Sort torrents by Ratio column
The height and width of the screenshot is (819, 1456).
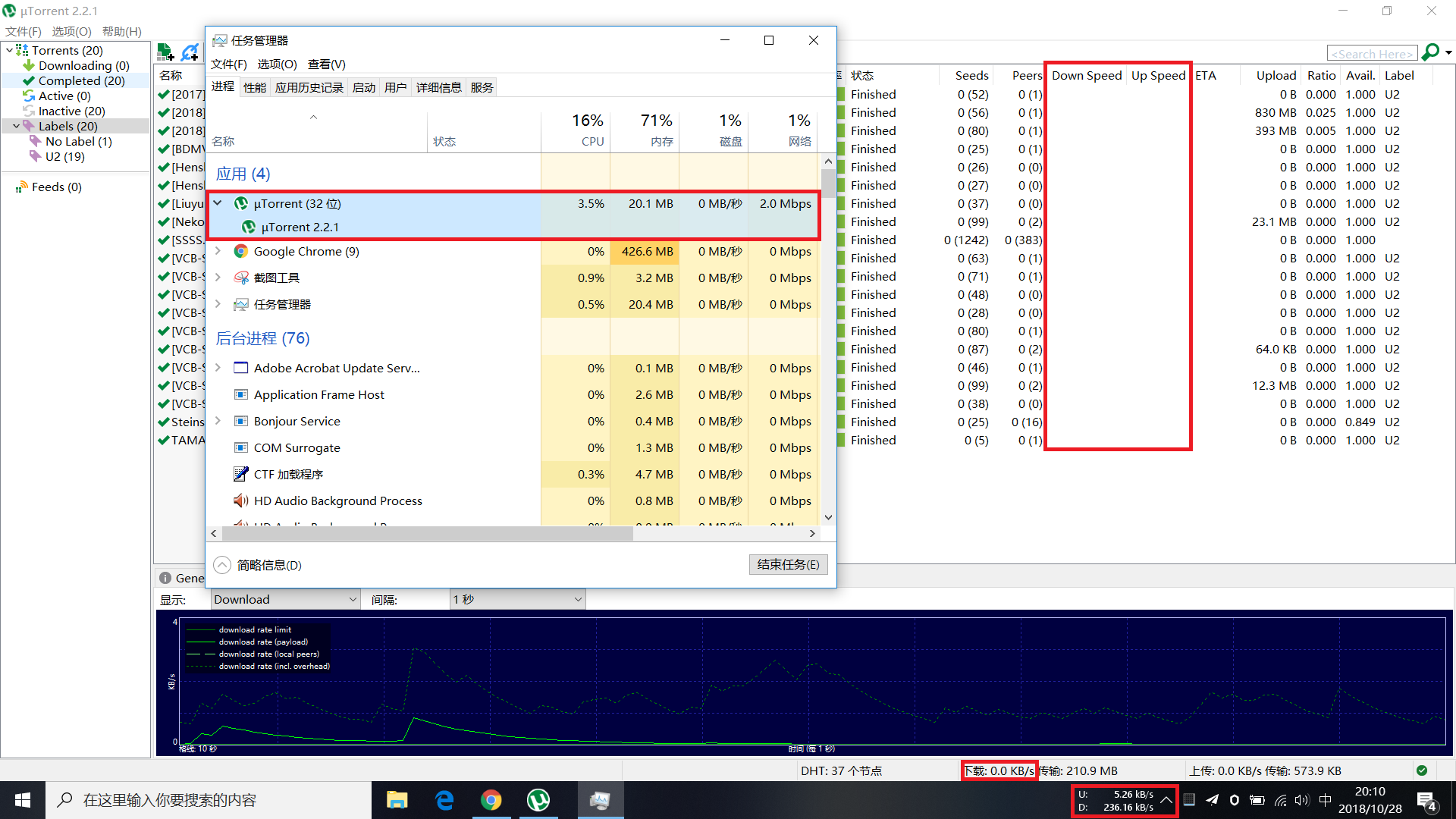[1321, 75]
